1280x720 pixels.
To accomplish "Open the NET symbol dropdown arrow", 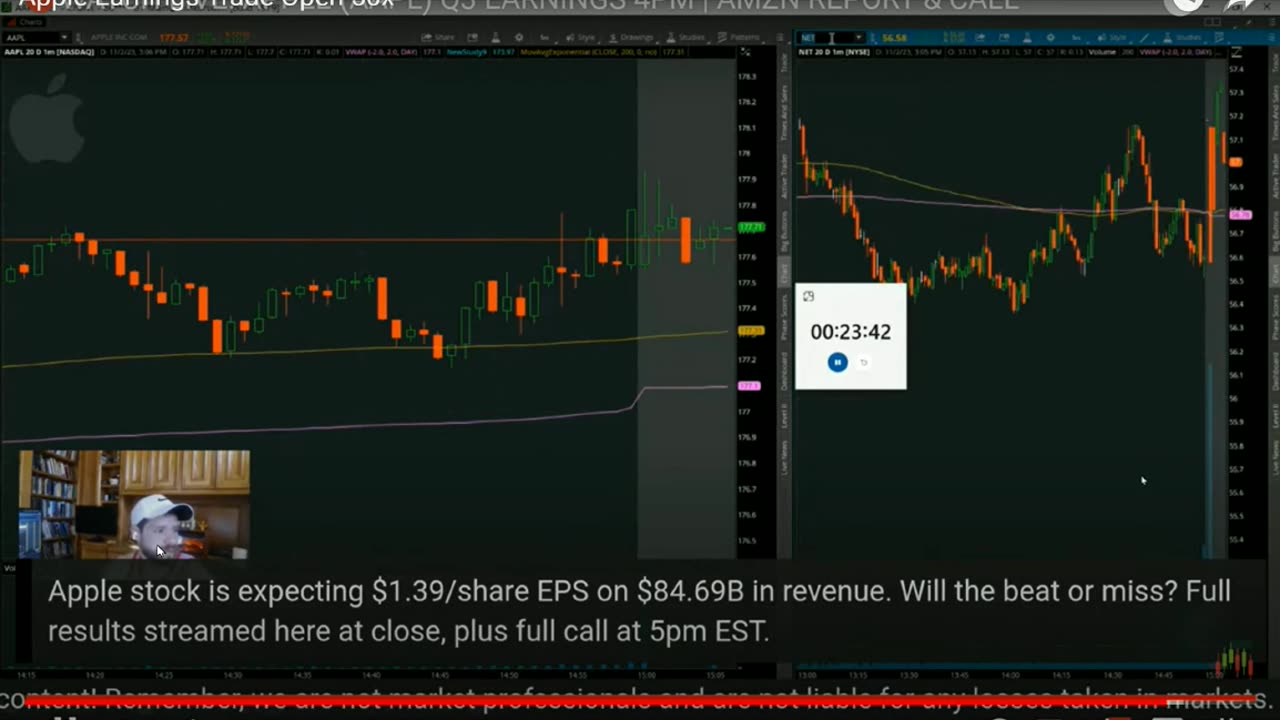I will pyautogui.click(x=858, y=38).
